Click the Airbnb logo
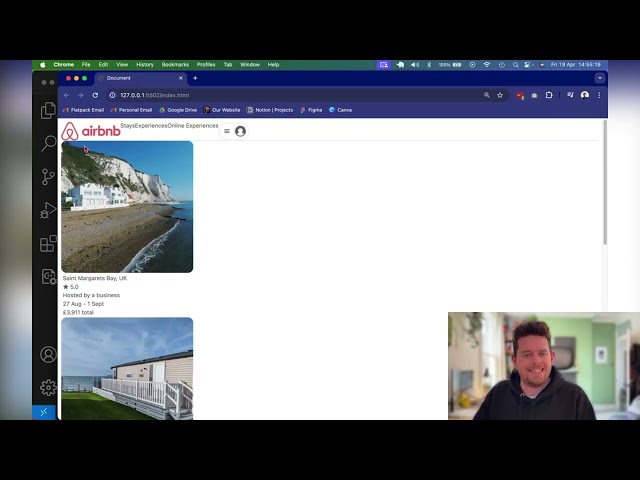640x480 pixels. [91, 131]
